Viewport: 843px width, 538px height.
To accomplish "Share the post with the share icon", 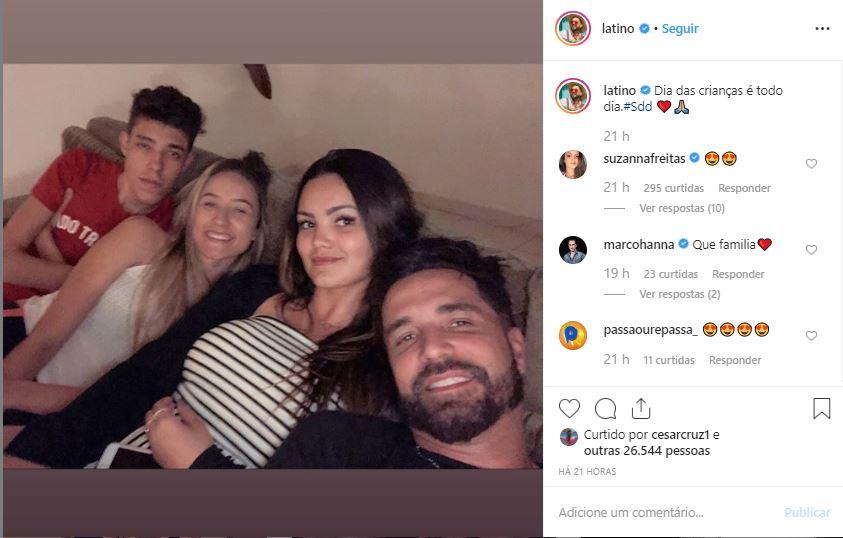I will click(641, 408).
